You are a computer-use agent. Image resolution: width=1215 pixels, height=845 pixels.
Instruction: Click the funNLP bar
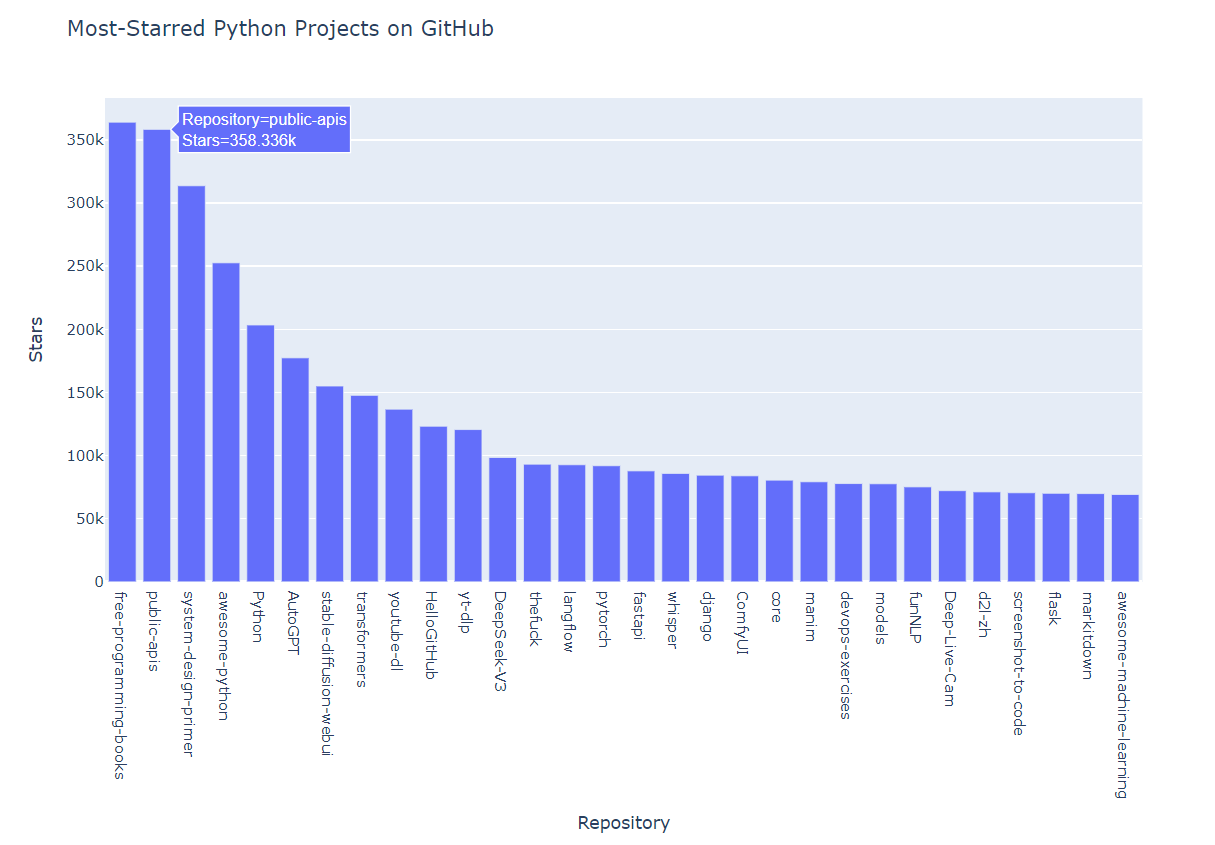tap(918, 534)
